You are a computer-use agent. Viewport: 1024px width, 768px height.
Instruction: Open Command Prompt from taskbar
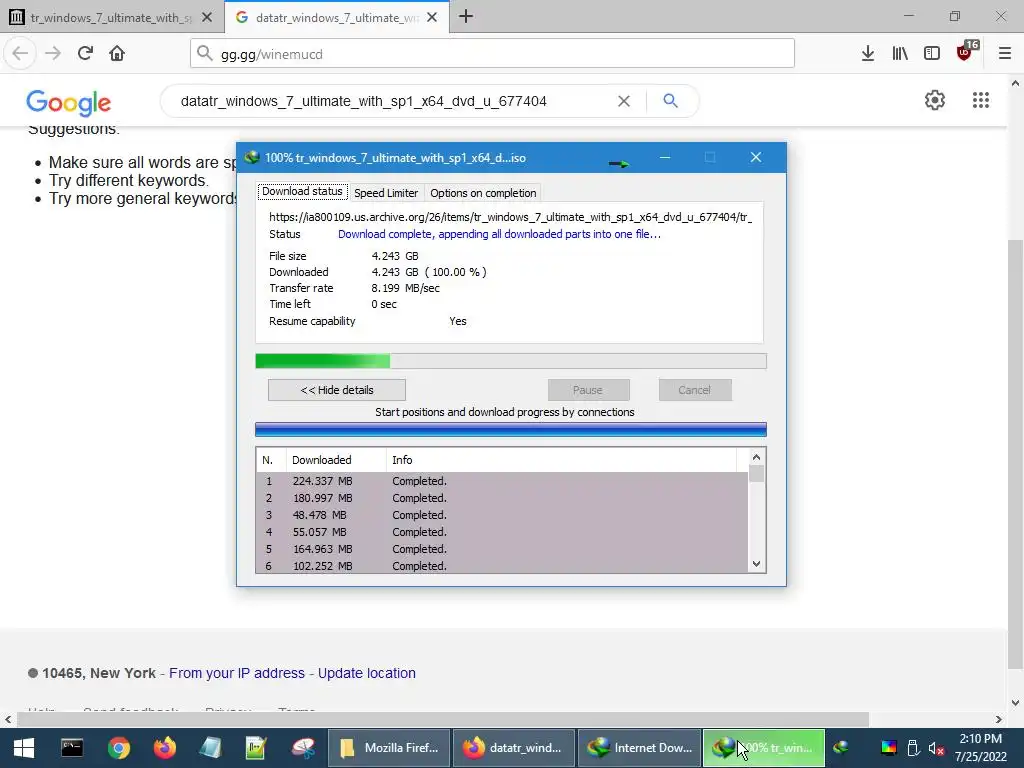tap(72, 748)
